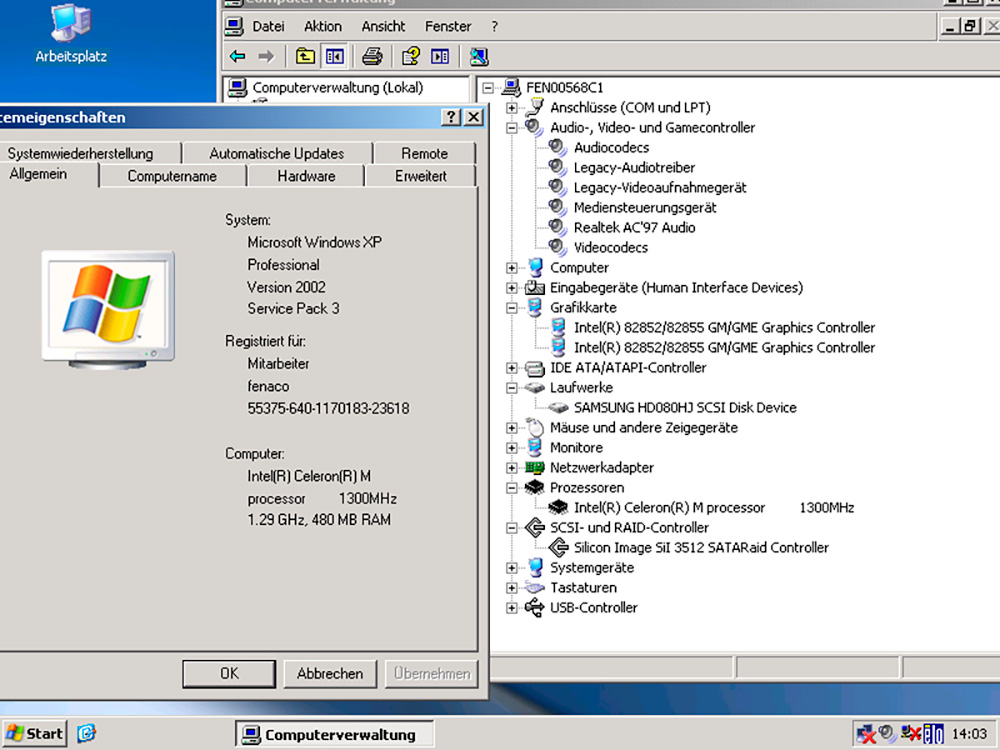The width and height of the screenshot is (1000, 750).
Task: Expand the USB-Controller node
Action: coord(512,608)
